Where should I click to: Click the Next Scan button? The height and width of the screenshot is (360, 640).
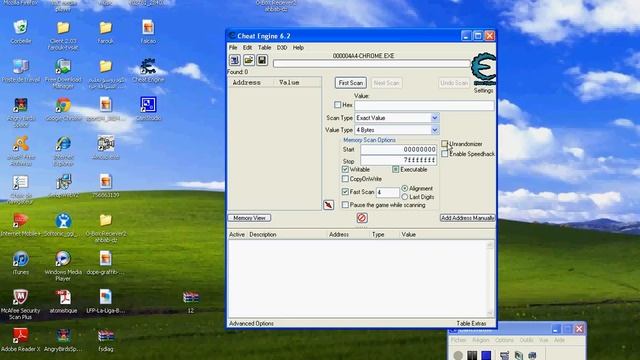[x=387, y=83]
